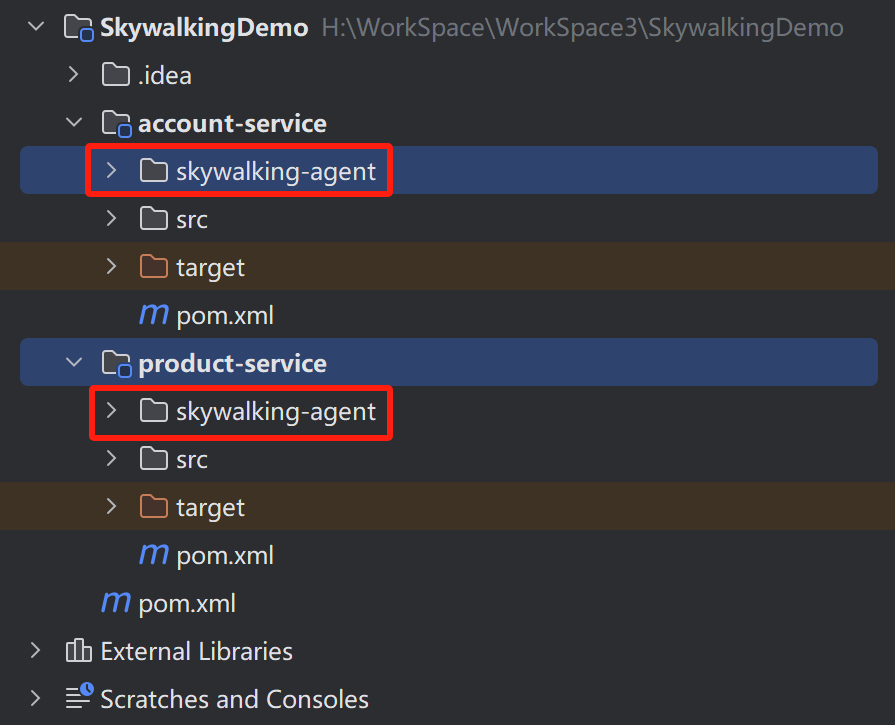Open the root-level pom.xml file

187,603
